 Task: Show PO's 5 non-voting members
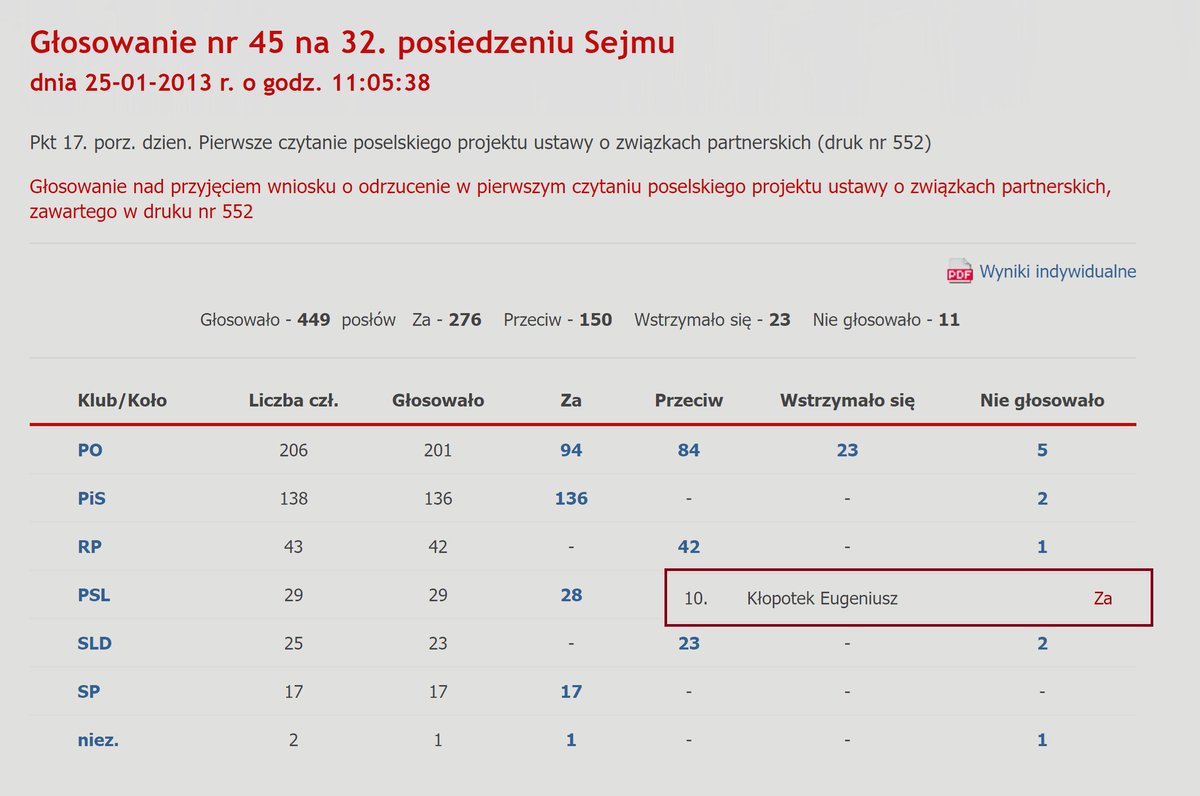point(1042,450)
